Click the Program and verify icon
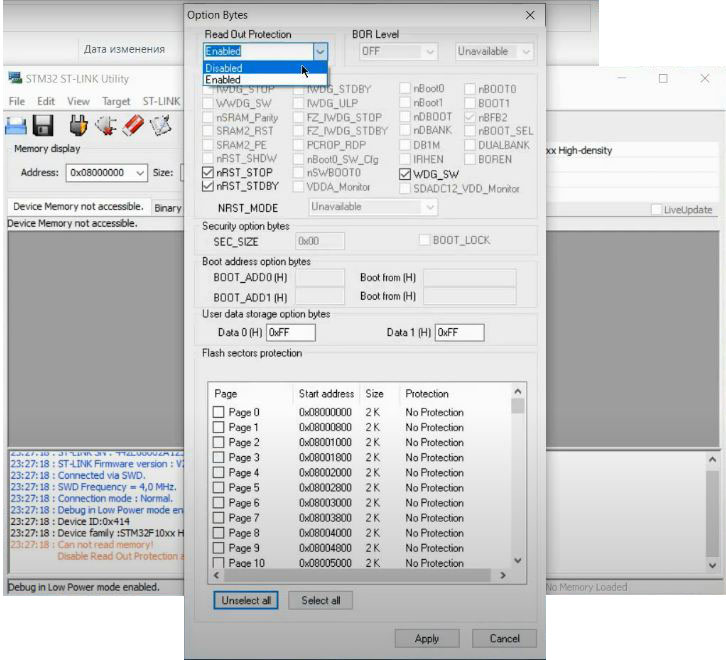726x660 pixels. point(160,125)
